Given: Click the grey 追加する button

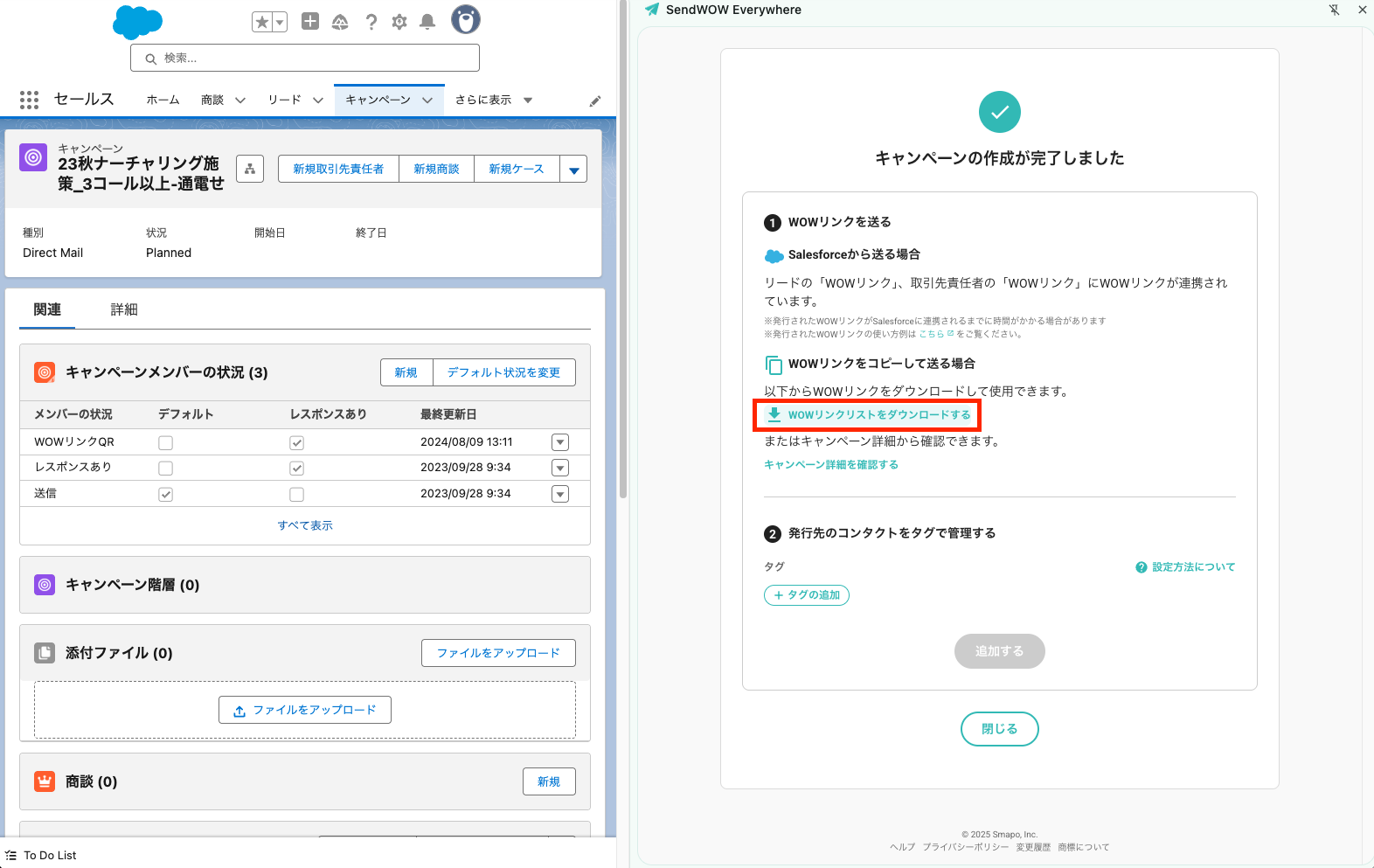Looking at the screenshot, I should coord(1000,651).
